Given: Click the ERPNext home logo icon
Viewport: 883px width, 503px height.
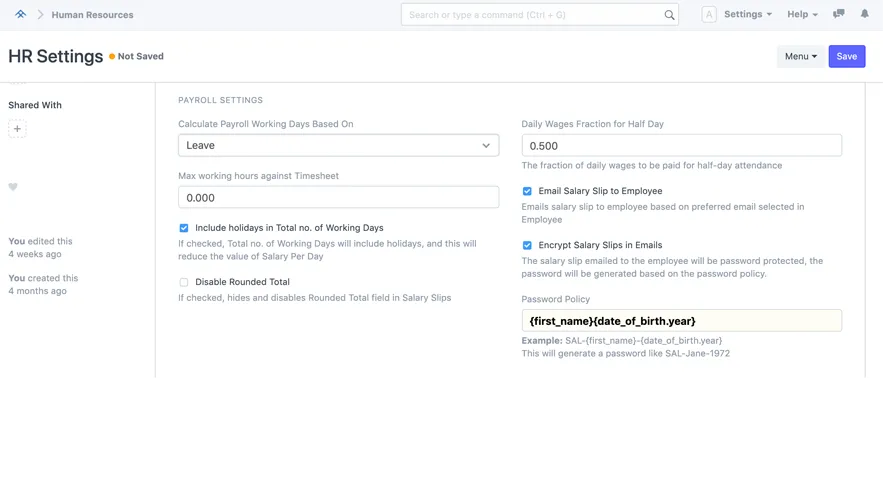Looking at the screenshot, I should (20, 14).
